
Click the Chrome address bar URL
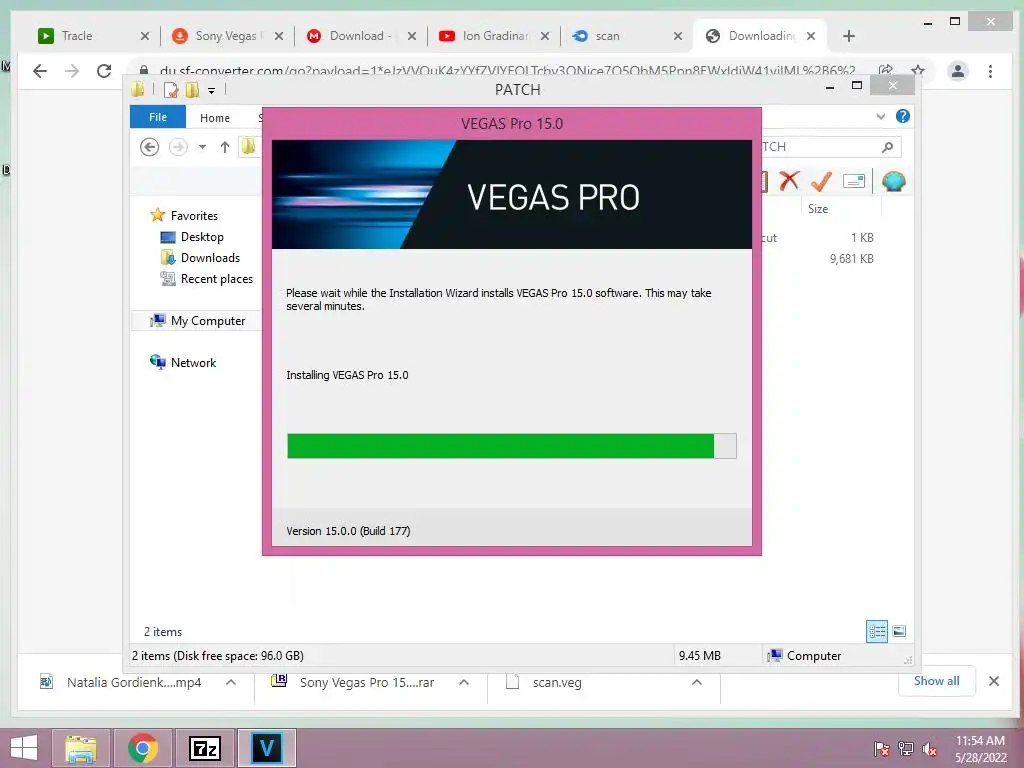[507, 71]
